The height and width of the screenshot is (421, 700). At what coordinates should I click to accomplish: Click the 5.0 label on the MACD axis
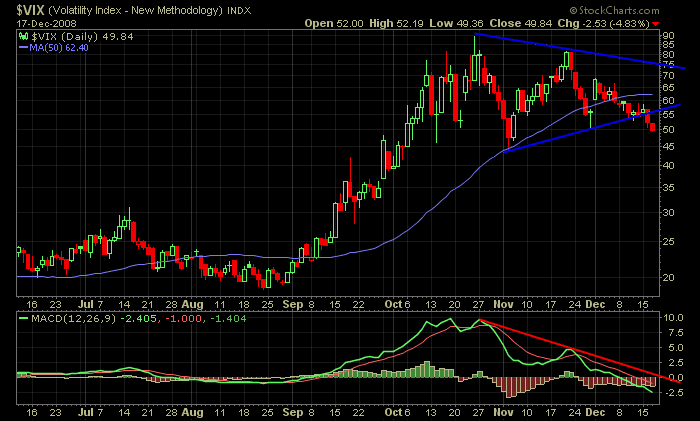(x=675, y=347)
